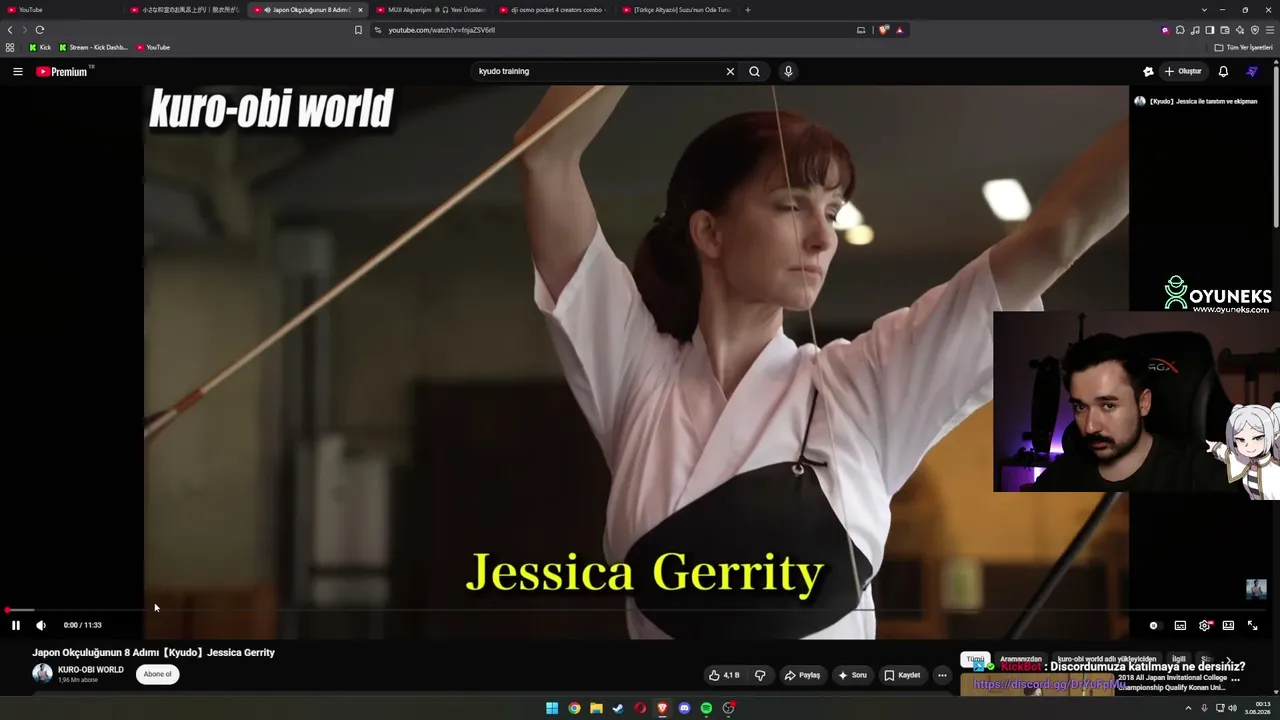Open the Brave Leo AI sparkle icon
1280x720 pixels.
(x=1240, y=30)
